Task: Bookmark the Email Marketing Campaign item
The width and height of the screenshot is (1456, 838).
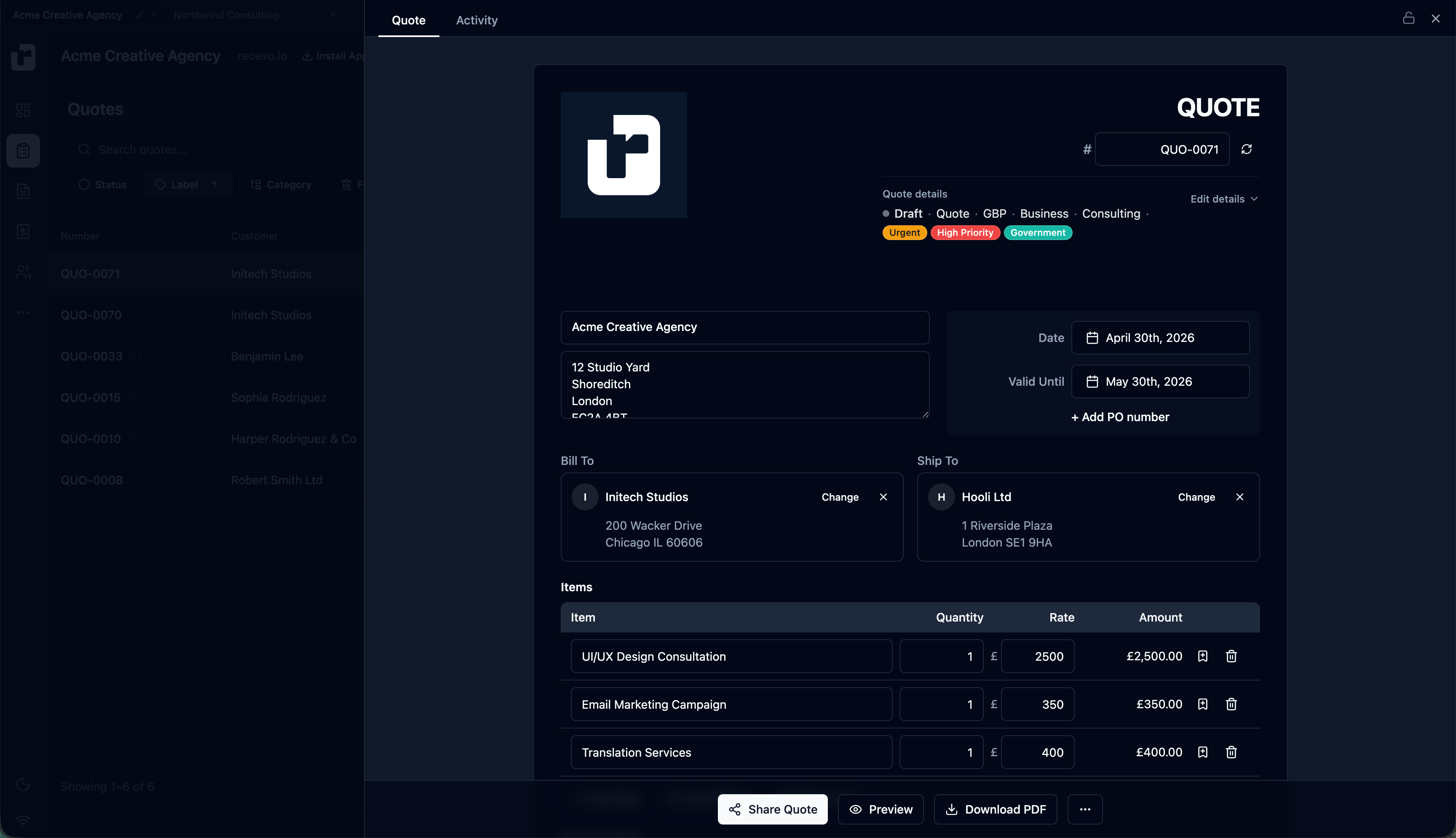Action: click(x=1202, y=704)
